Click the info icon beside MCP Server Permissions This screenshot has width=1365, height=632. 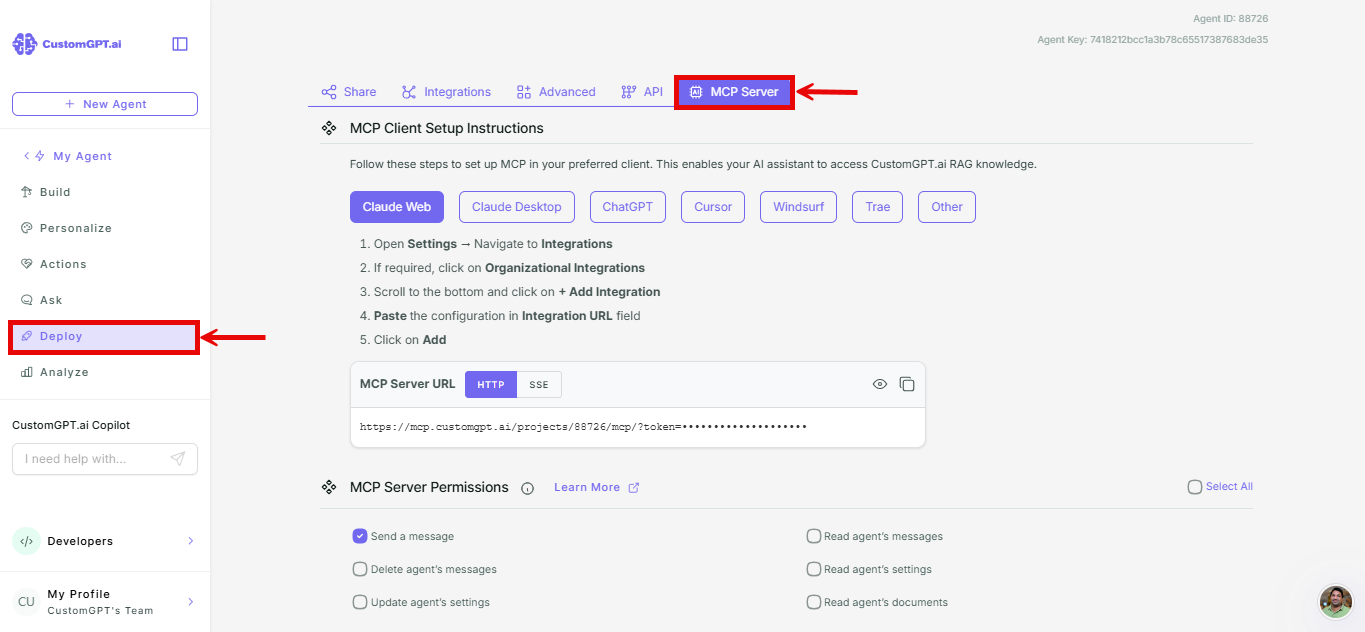pyautogui.click(x=528, y=488)
